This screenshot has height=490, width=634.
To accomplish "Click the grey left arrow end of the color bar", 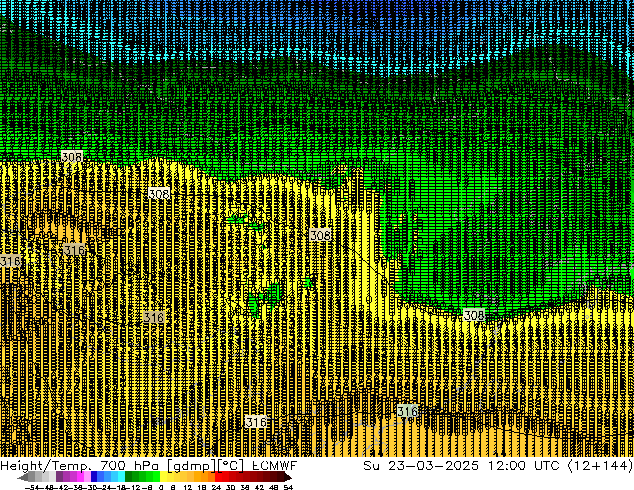I will pos(23,477).
